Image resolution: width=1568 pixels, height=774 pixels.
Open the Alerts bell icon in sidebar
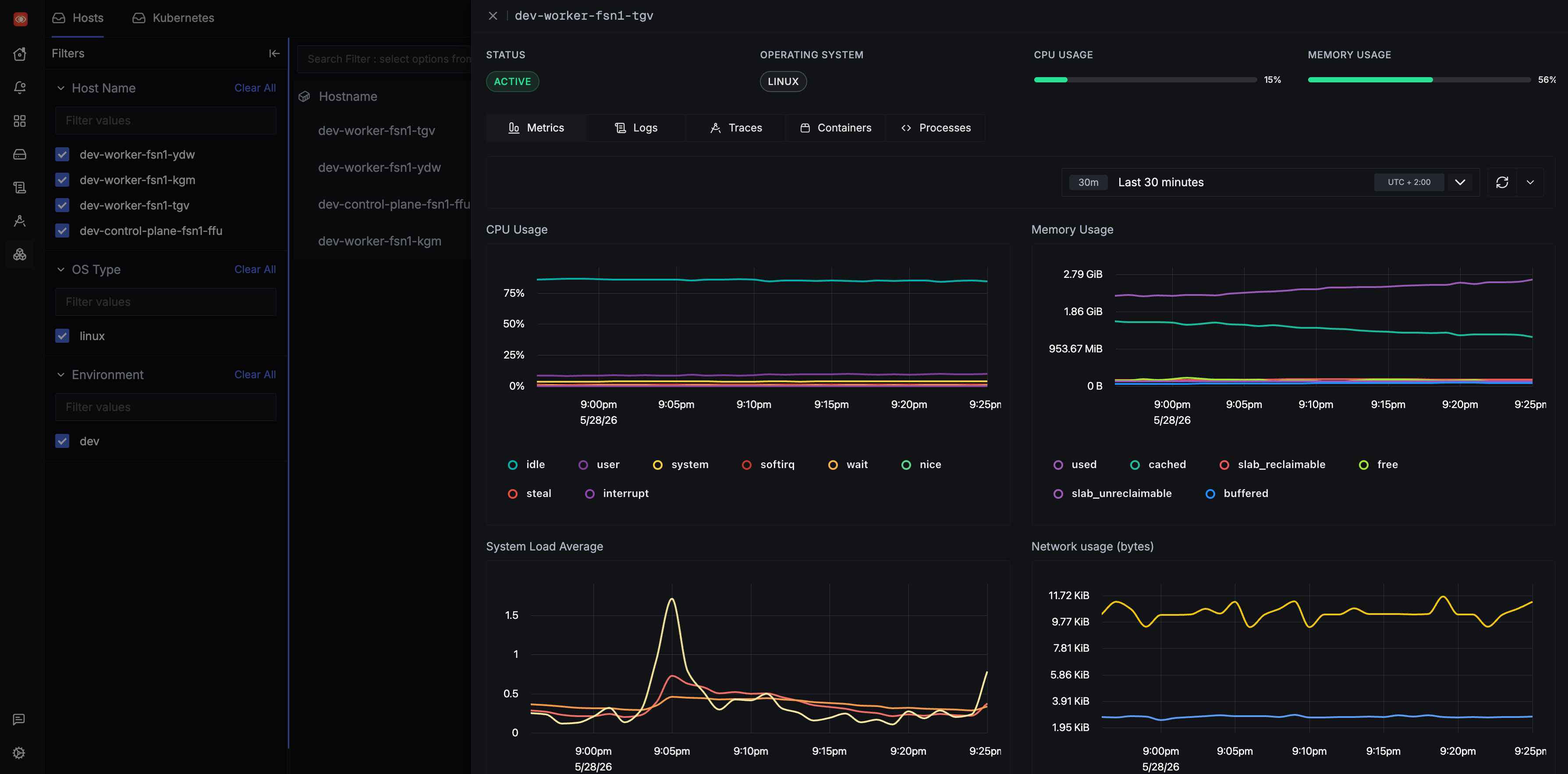(x=19, y=88)
